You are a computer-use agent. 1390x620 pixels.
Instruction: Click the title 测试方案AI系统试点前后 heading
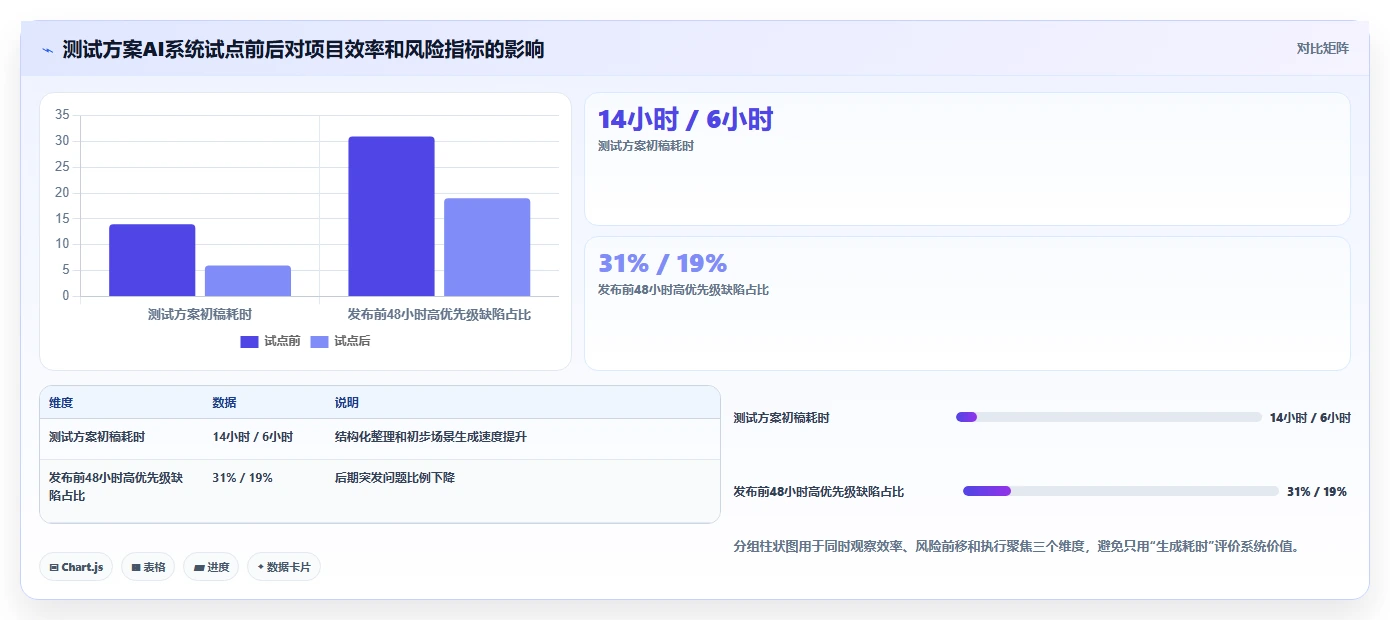[304, 49]
